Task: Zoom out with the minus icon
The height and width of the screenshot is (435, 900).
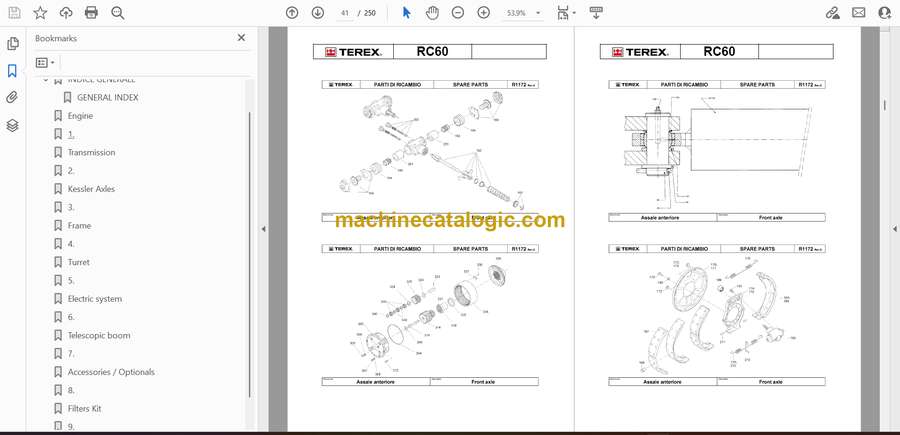Action: [457, 13]
